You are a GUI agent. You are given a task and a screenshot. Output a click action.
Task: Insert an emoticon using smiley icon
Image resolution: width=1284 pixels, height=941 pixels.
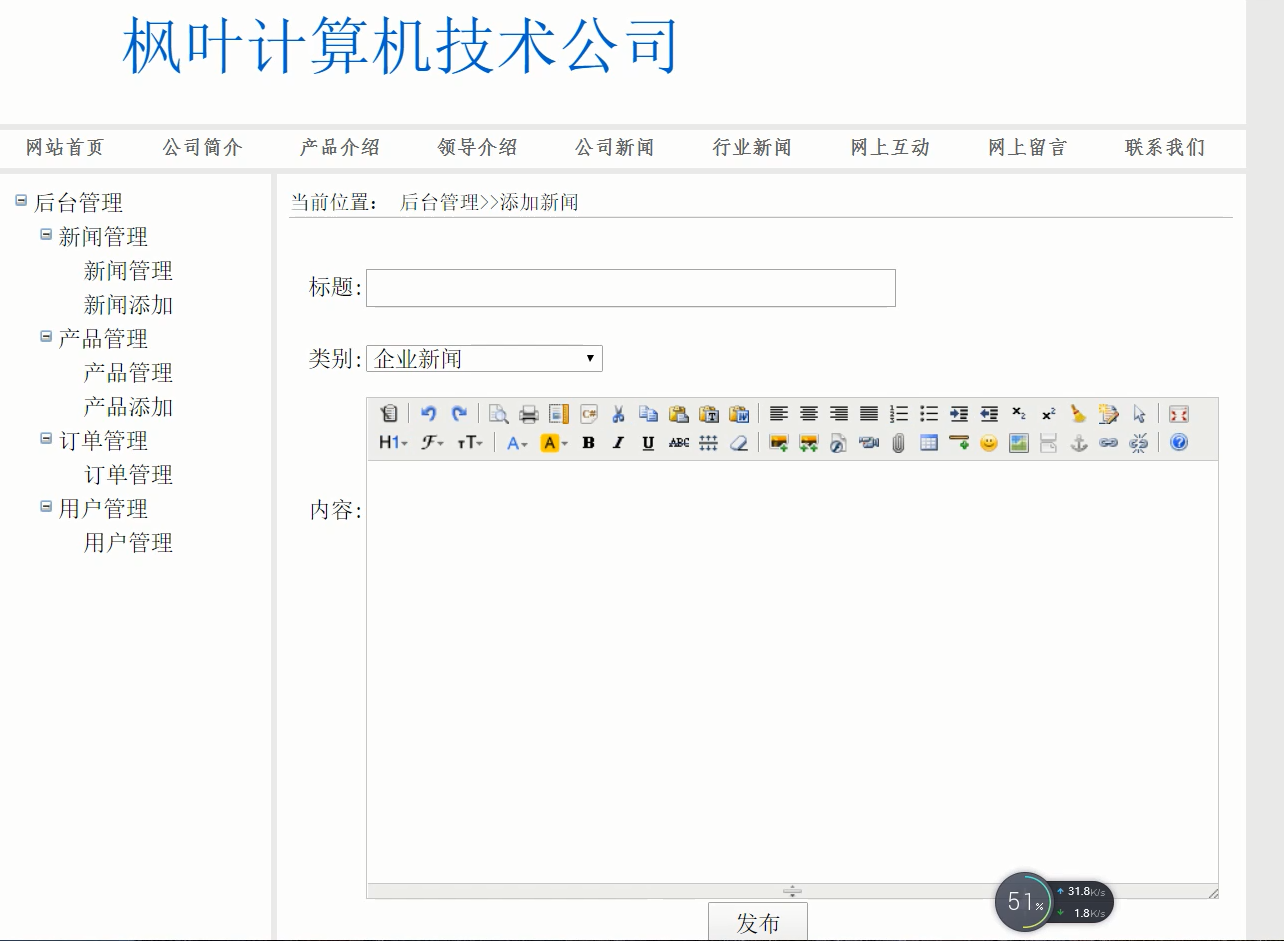[988, 443]
